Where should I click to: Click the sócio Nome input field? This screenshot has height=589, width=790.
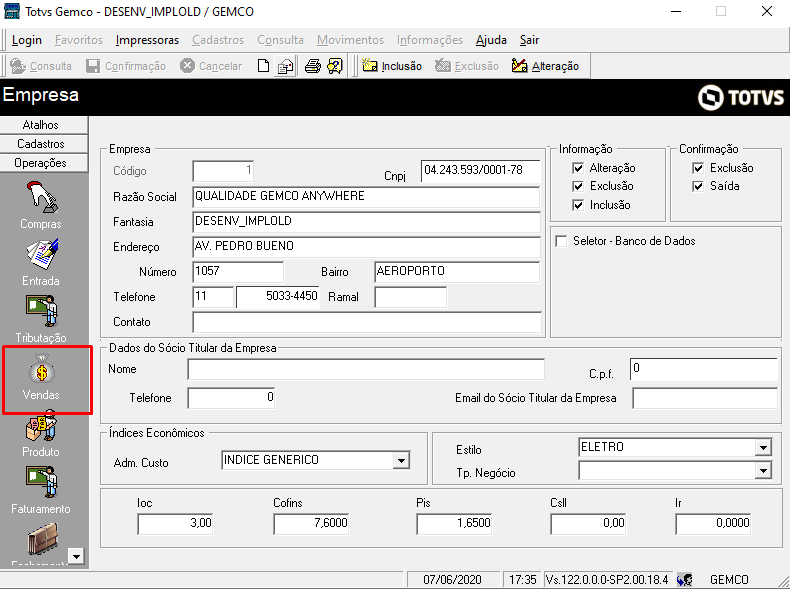[366, 369]
